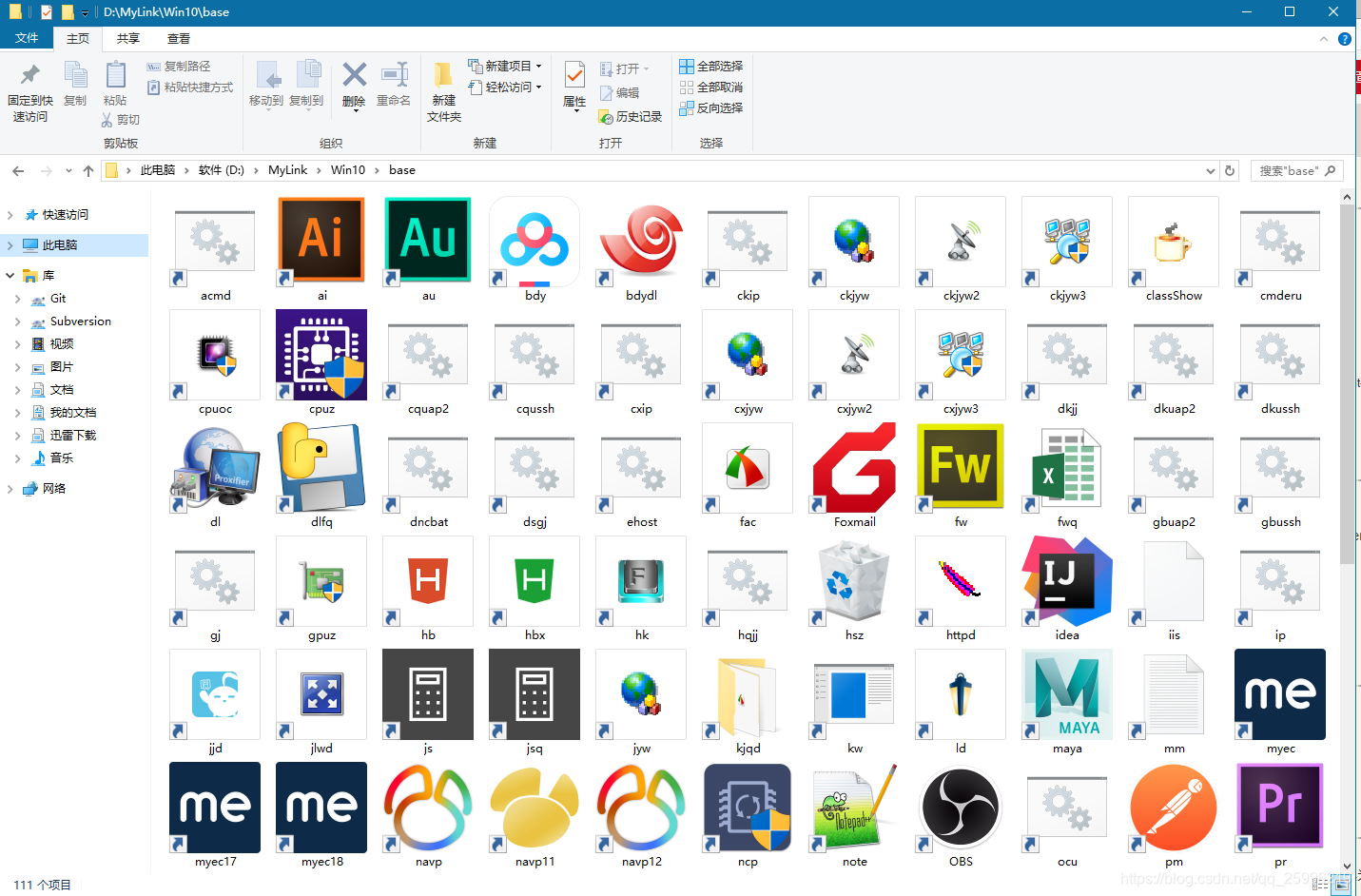Go up one folder level

coord(88,171)
